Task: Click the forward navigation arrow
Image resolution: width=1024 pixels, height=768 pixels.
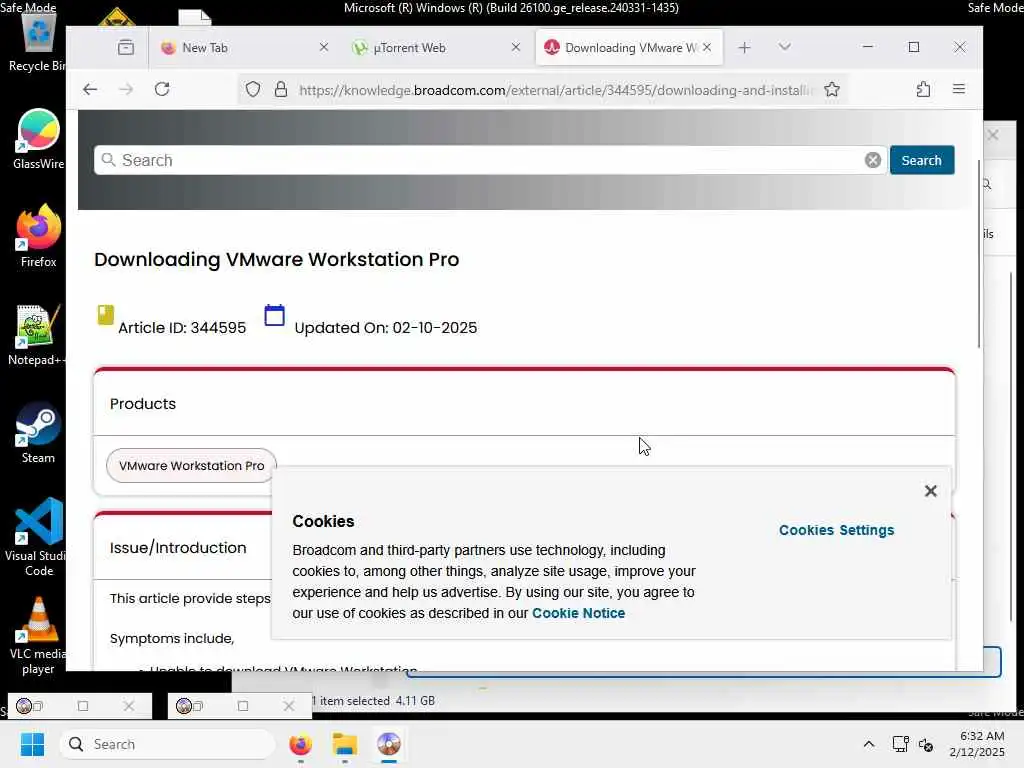Action: 126,89
